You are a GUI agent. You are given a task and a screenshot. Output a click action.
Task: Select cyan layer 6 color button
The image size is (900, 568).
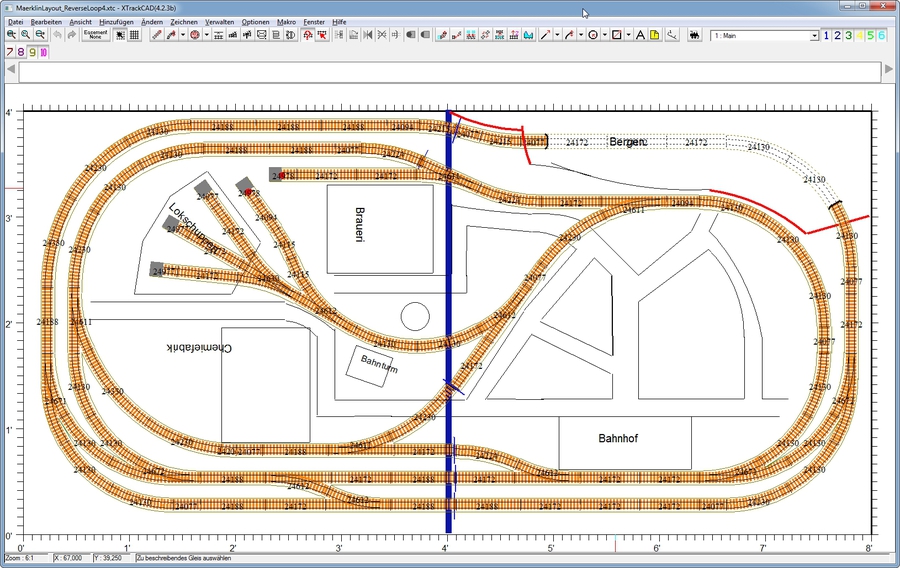(881, 35)
